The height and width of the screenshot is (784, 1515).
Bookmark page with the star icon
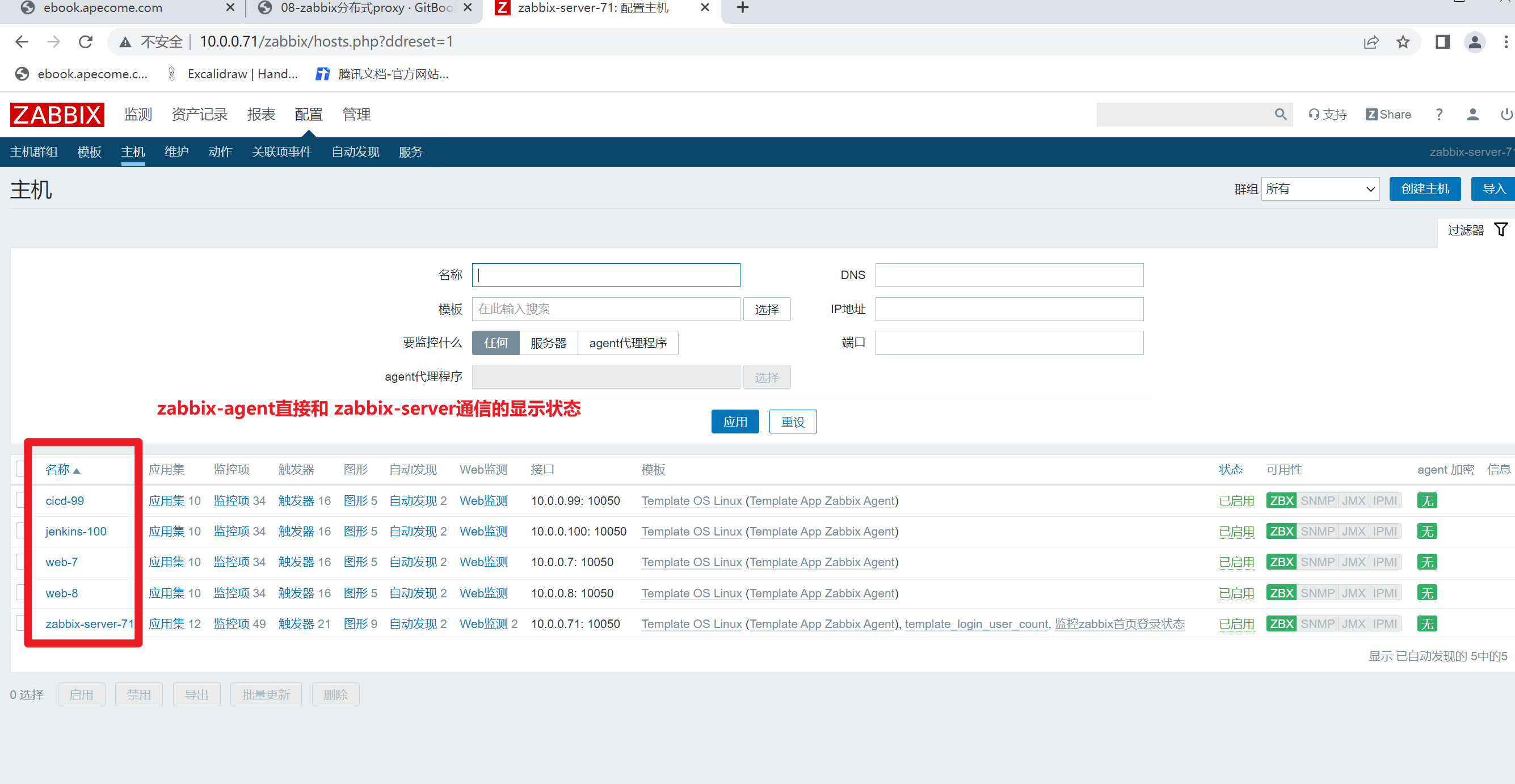tap(1403, 42)
